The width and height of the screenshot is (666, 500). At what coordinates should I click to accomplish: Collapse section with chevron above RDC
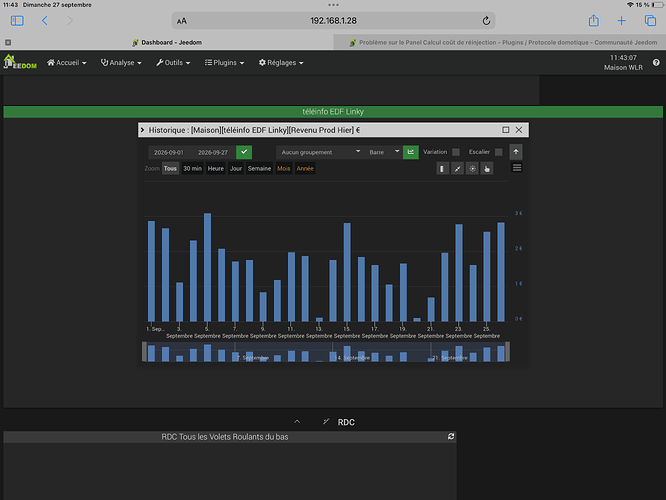tap(297, 422)
